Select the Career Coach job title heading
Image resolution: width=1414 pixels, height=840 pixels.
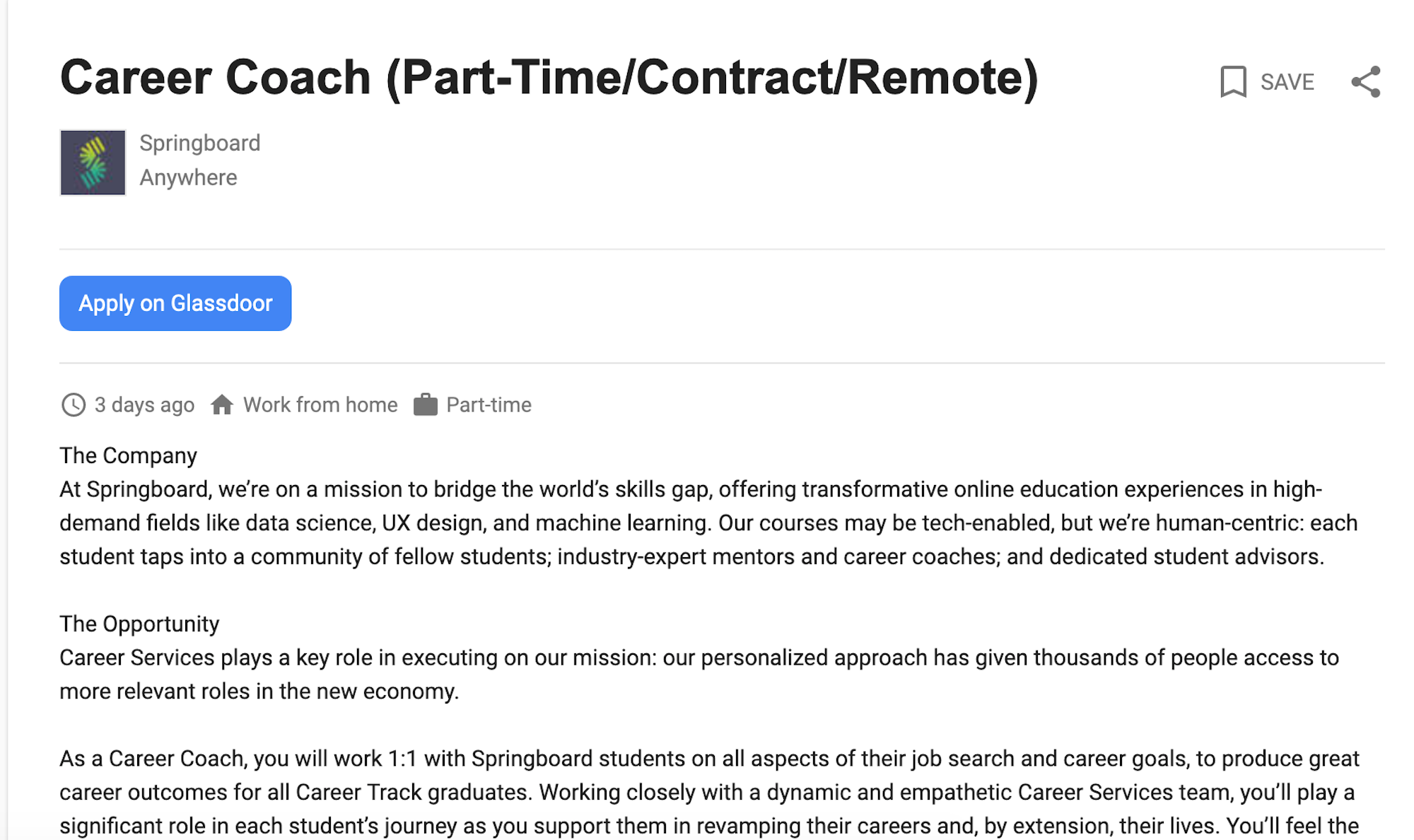pos(549,77)
